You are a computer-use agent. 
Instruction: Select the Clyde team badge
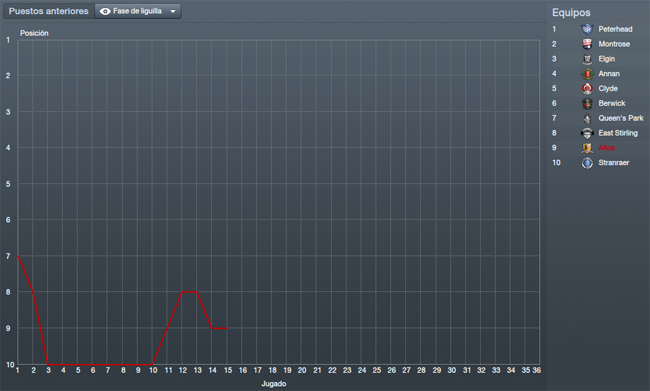(x=587, y=88)
